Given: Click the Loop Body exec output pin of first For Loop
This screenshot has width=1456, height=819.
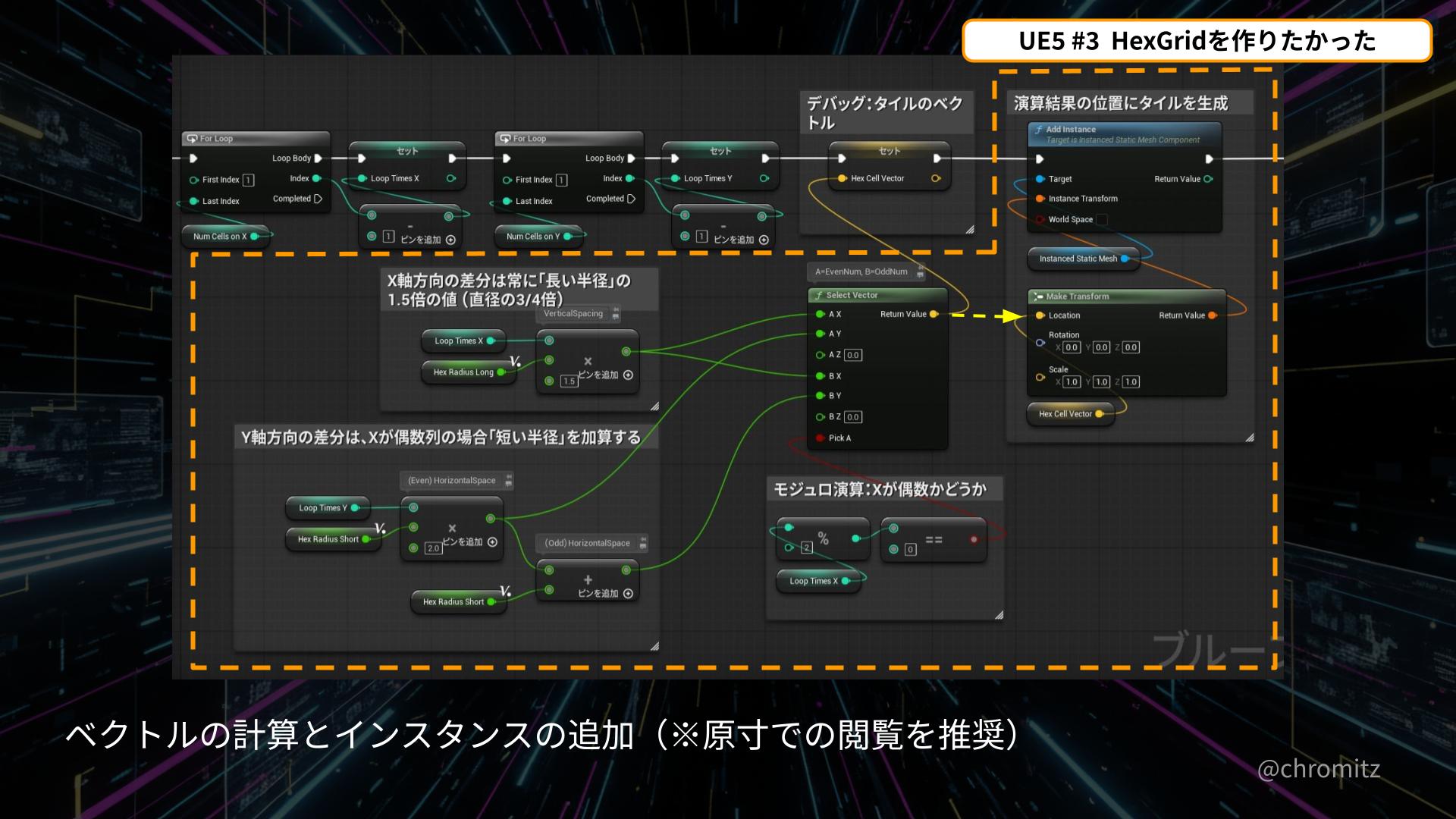Looking at the screenshot, I should click(x=318, y=158).
